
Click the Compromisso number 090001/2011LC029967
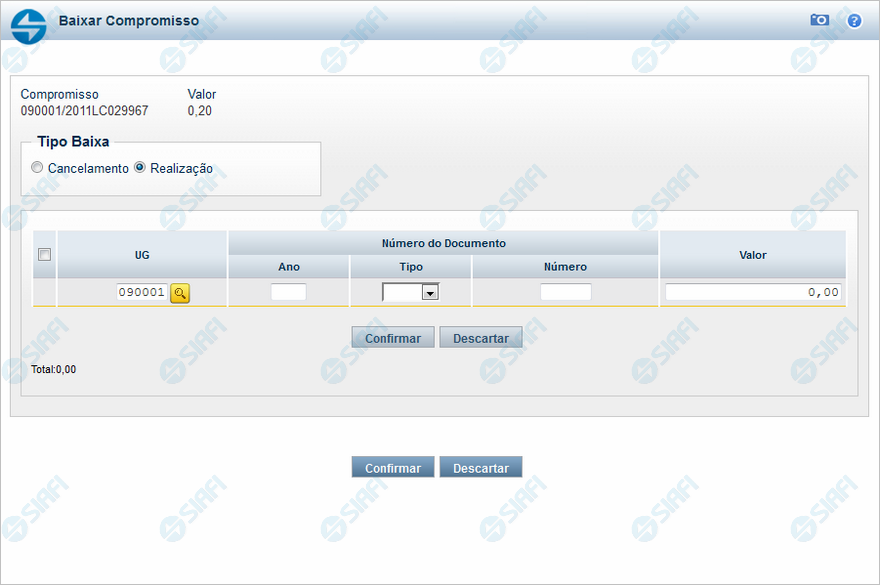pyautogui.click(x=84, y=111)
